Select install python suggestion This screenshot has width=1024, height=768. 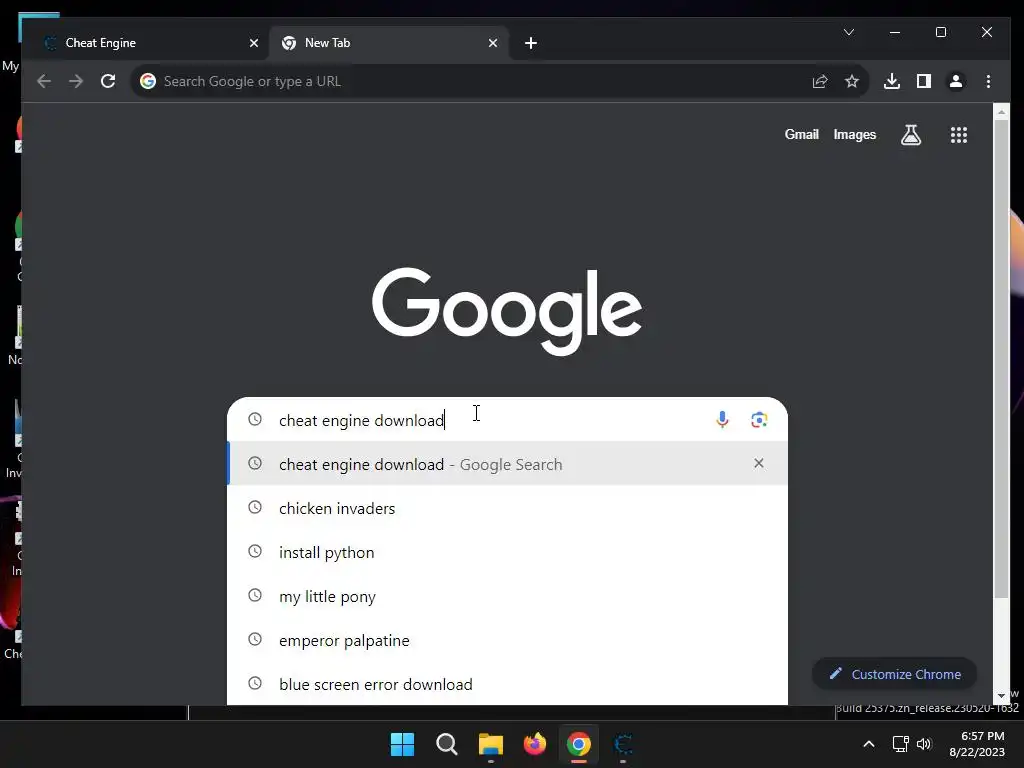point(507,552)
